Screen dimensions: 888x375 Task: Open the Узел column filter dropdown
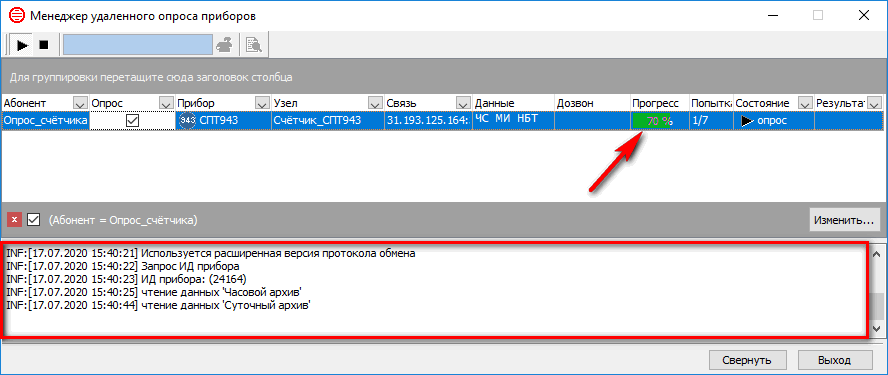(x=375, y=103)
